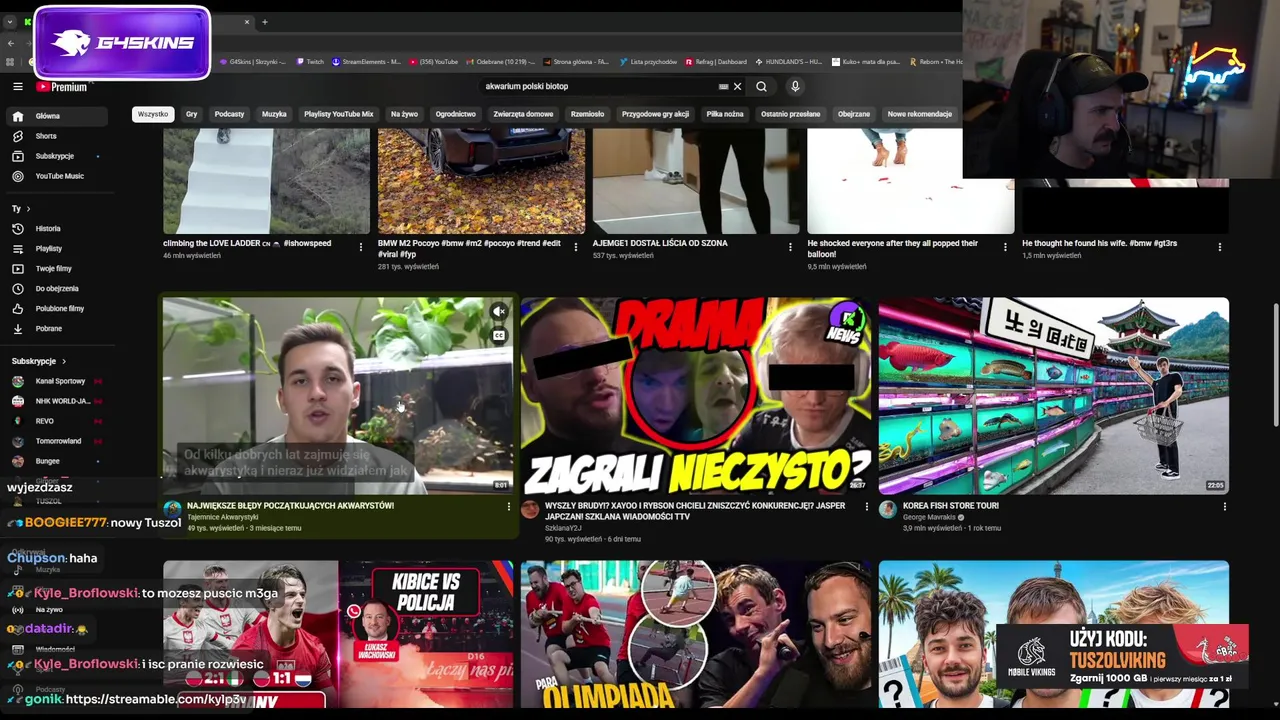Screen dimensions: 1280x720
Task: Select the Rzemiosło filter chip
Action: coord(587,114)
